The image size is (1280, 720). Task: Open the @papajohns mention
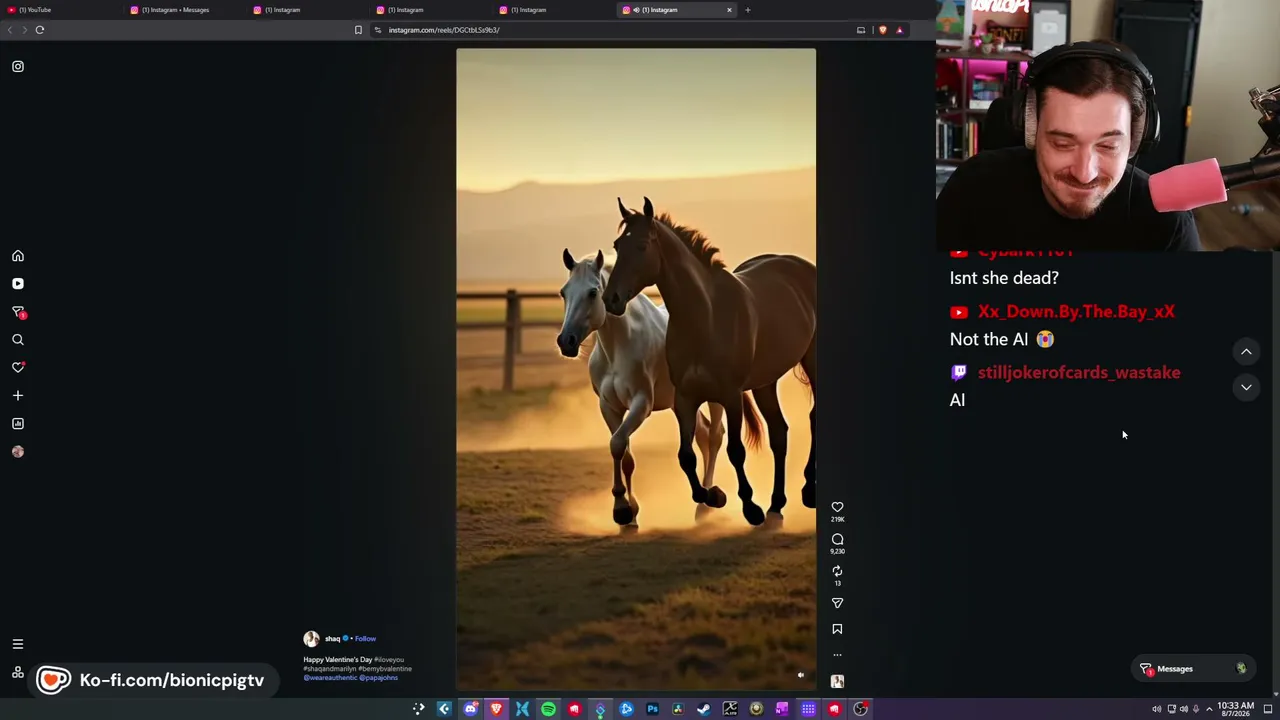coord(379,678)
